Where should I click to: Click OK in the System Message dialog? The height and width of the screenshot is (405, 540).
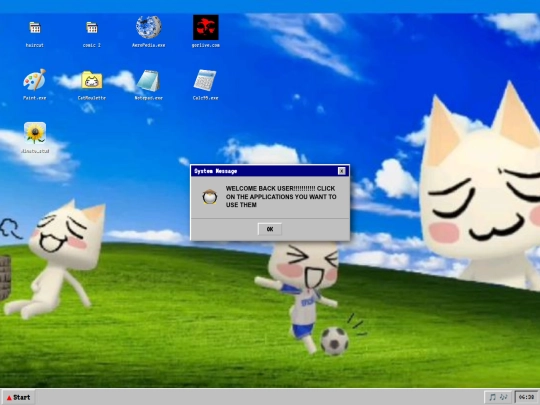click(270, 229)
